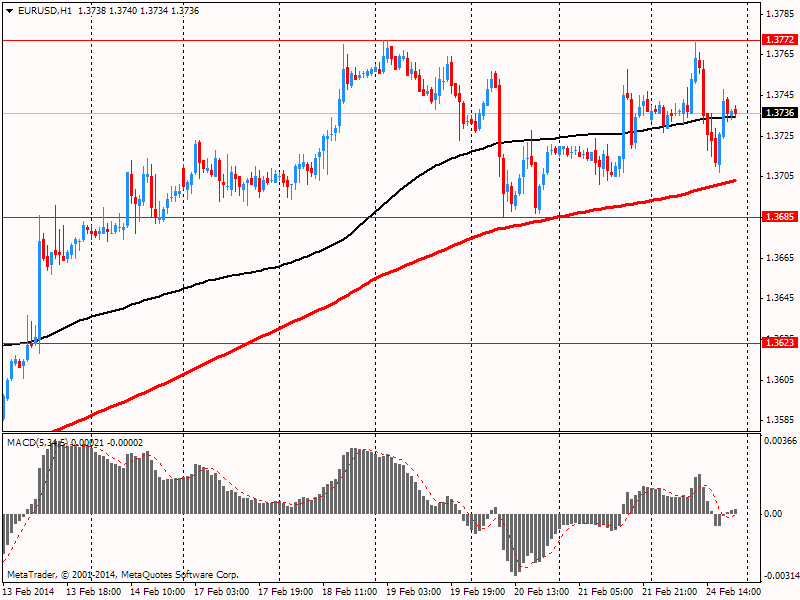Screen dimensions: 800x600
Task: Click the 13 Feb 18:00 time axis label
Action: click(x=94, y=591)
